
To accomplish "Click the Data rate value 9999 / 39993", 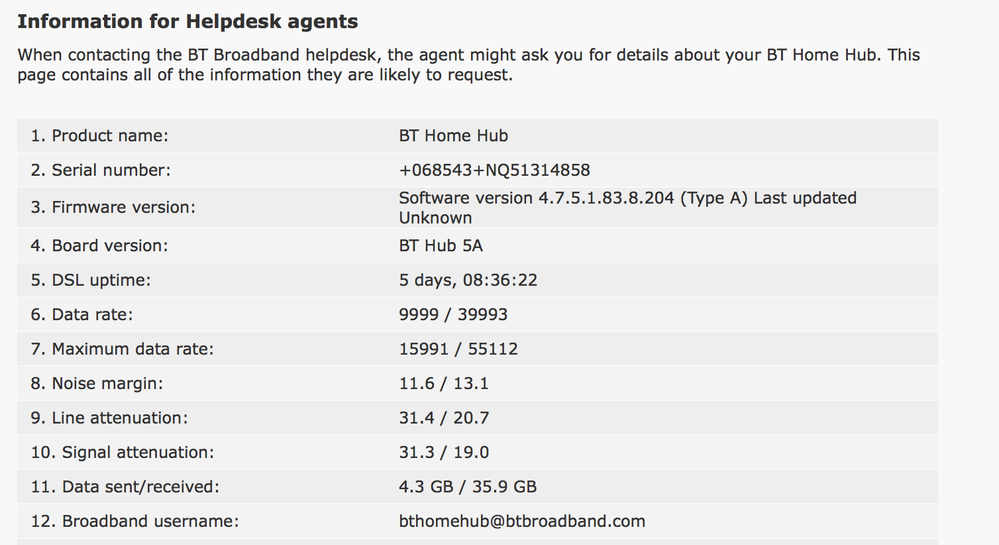I will [x=453, y=314].
